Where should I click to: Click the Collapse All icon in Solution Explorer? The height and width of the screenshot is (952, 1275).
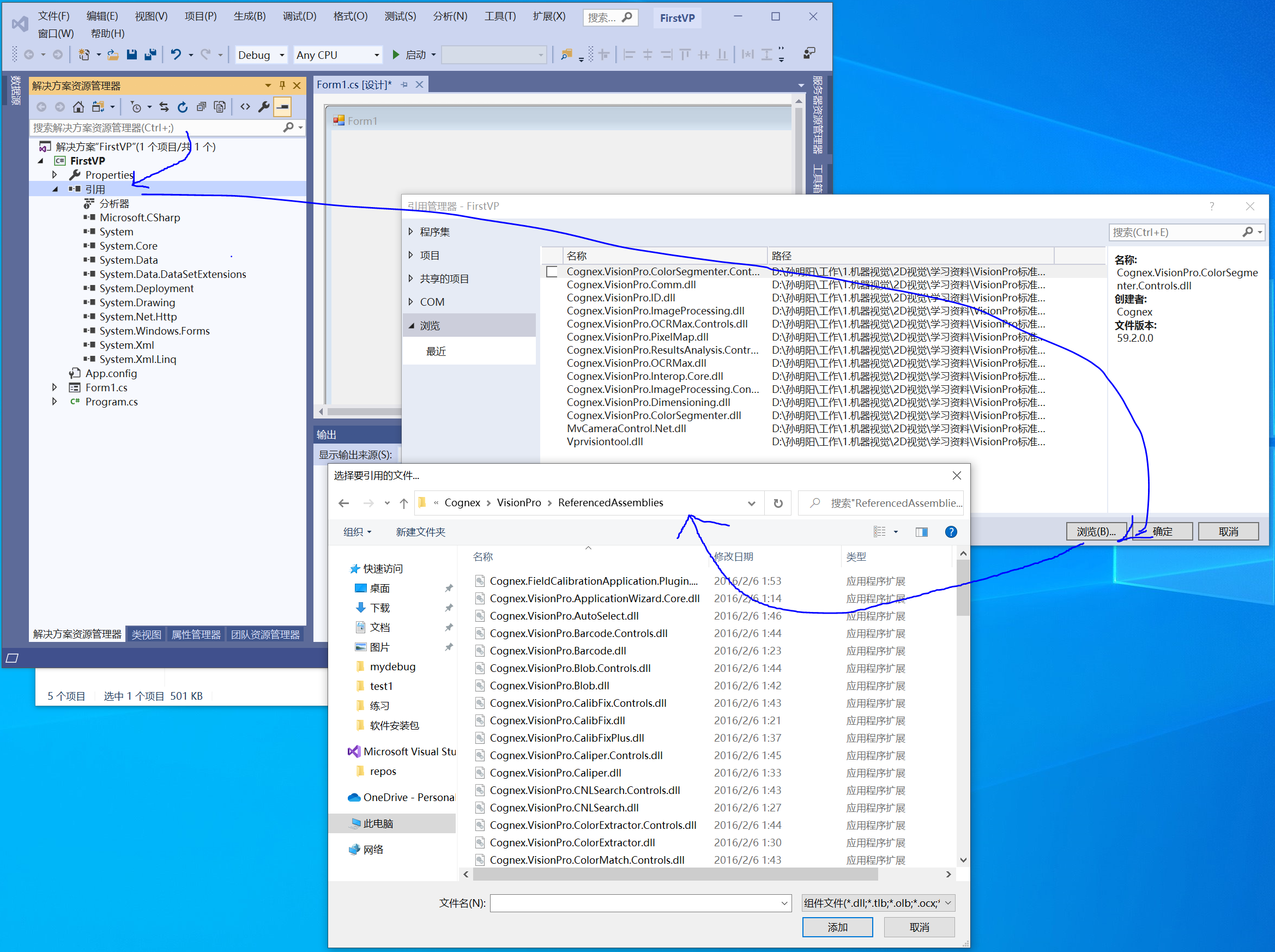point(201,107)
